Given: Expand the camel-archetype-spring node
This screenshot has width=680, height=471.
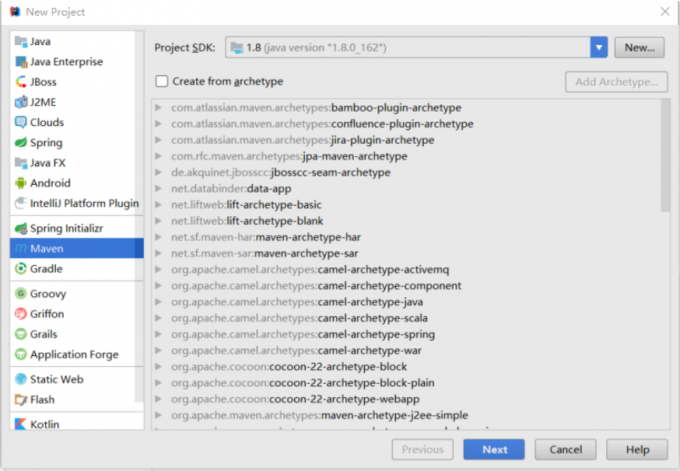Looking at the screenshot, I should pos(158,334).
